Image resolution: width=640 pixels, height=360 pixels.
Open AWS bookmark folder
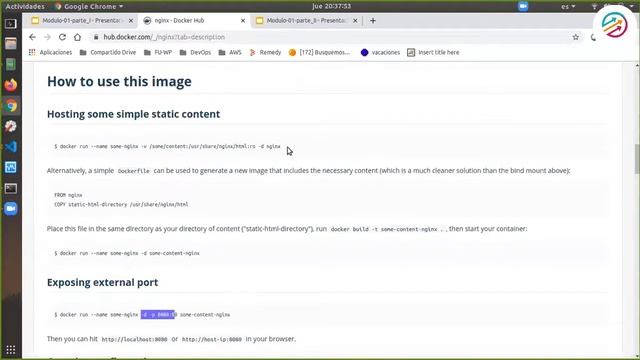coord(230,52)
